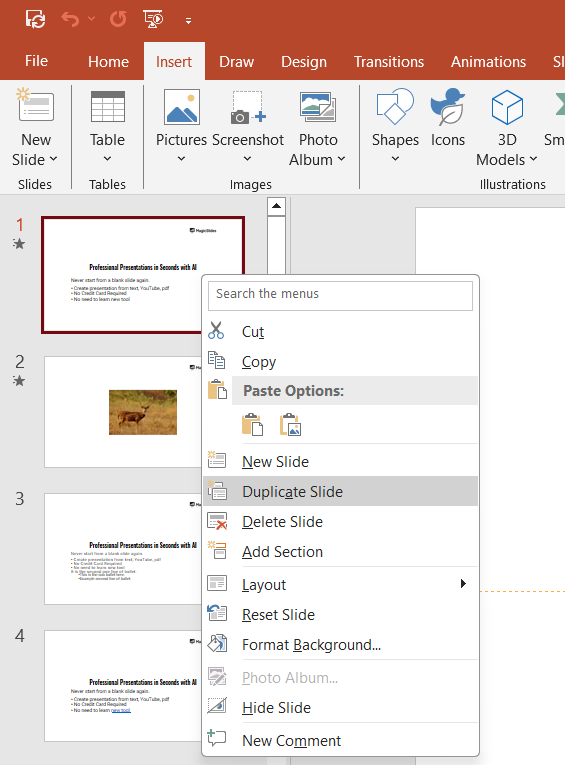Screen dimensions: 565x765
Task: Click the New Slide ribbon icon
Action: point(35,104)
